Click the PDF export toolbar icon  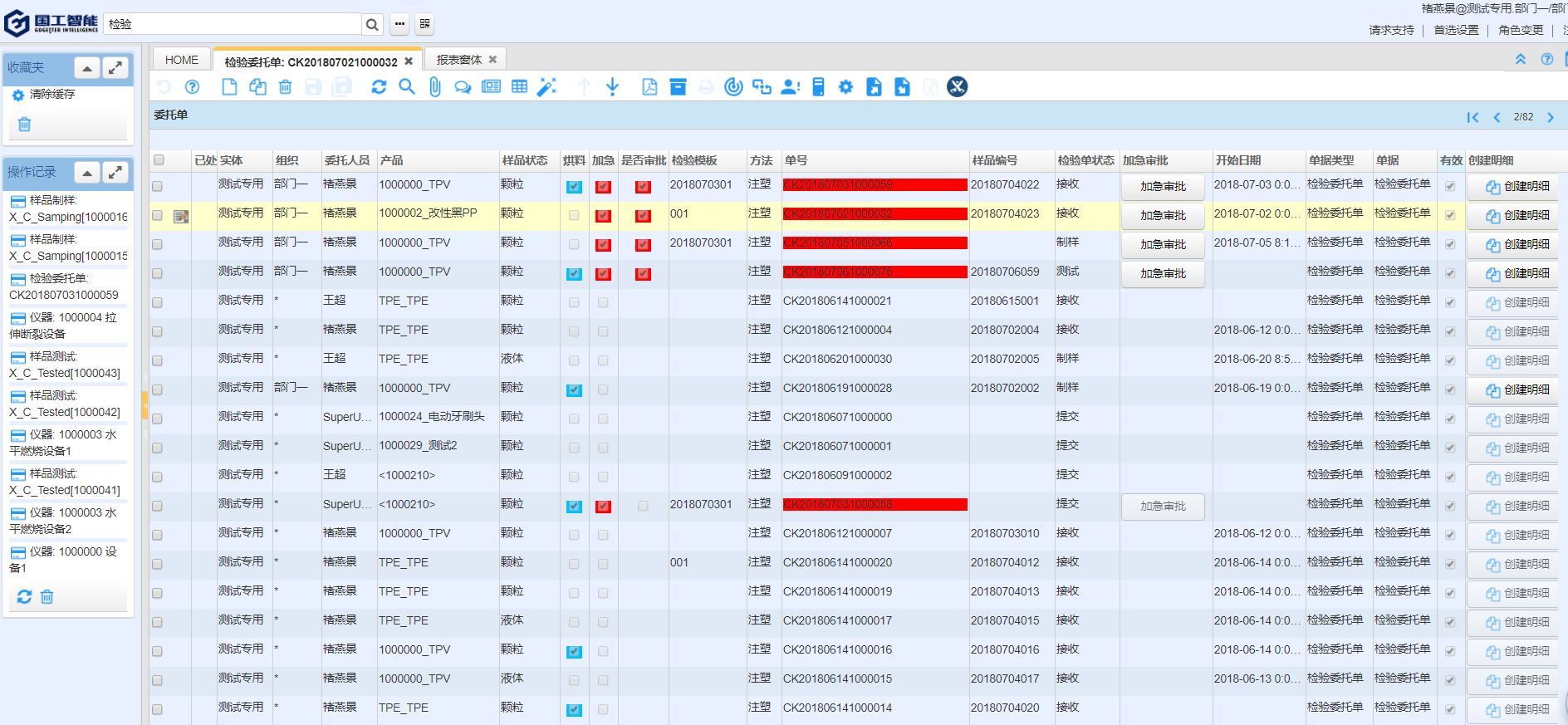(x=649, y=87)
